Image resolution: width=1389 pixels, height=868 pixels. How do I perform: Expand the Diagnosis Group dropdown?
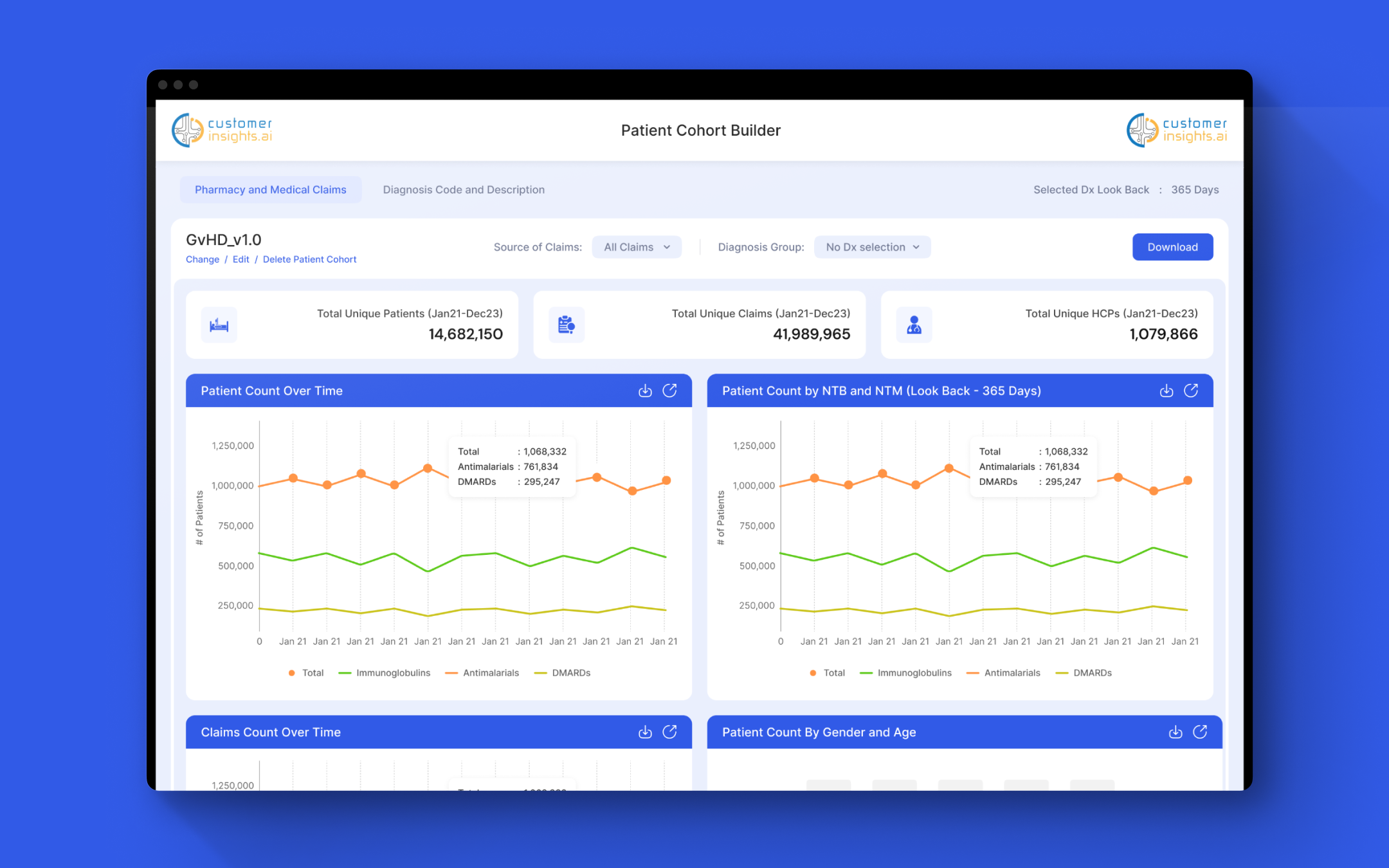[872, 248]
